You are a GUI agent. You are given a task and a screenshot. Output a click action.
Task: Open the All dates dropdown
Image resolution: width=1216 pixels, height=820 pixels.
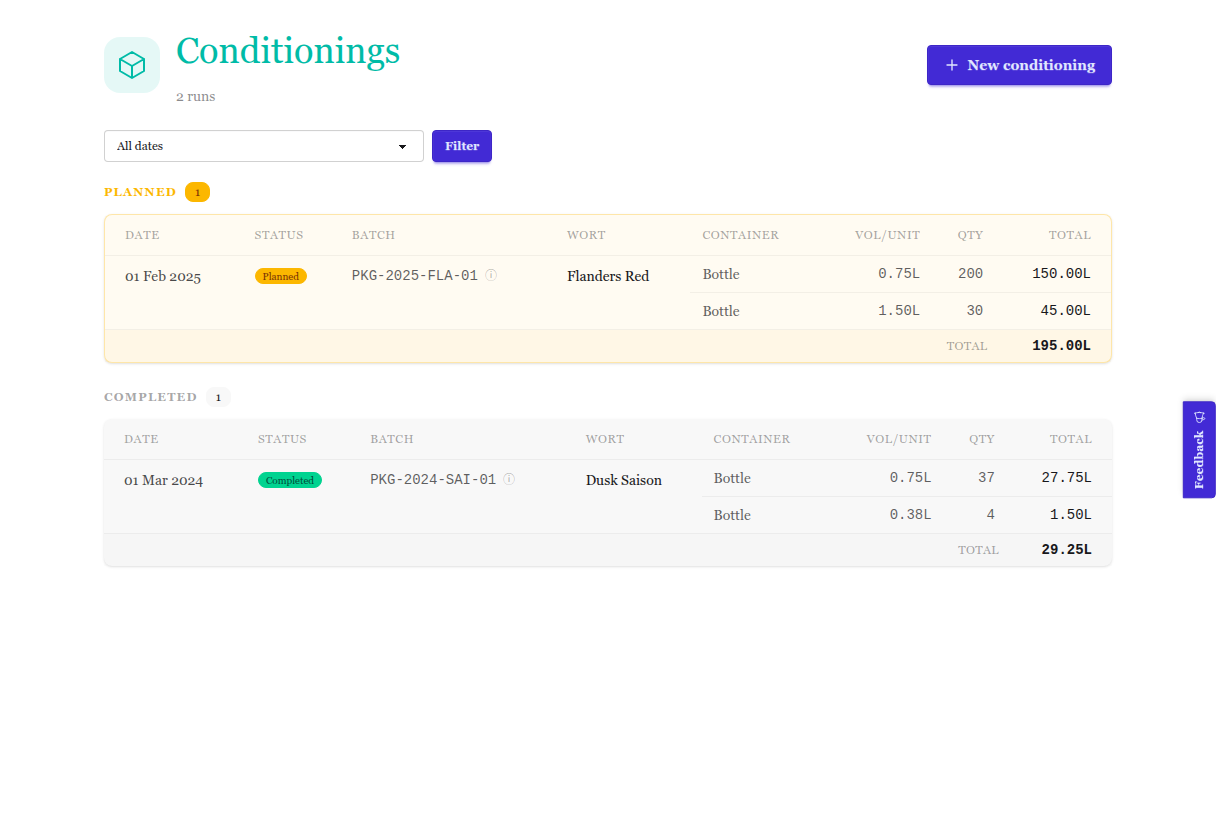(x=263, y=146)
